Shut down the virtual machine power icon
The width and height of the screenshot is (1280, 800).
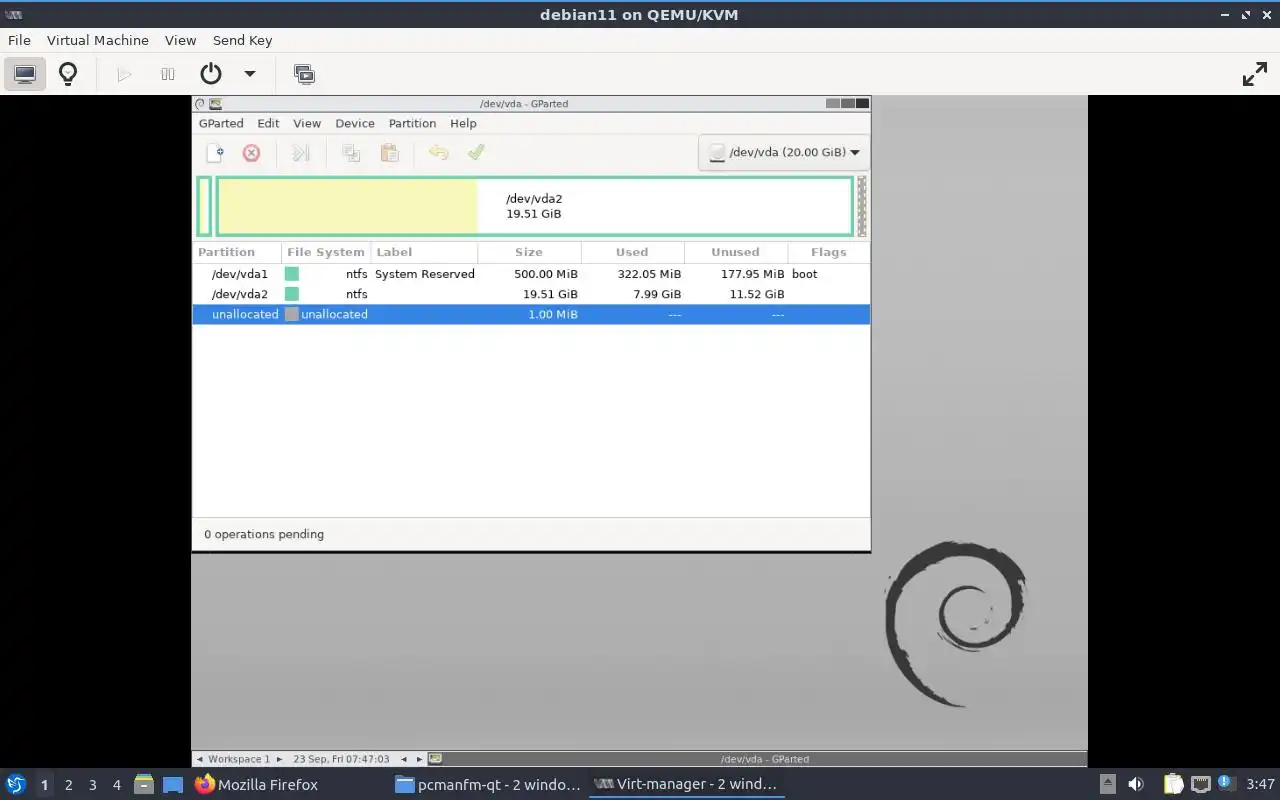210,74
